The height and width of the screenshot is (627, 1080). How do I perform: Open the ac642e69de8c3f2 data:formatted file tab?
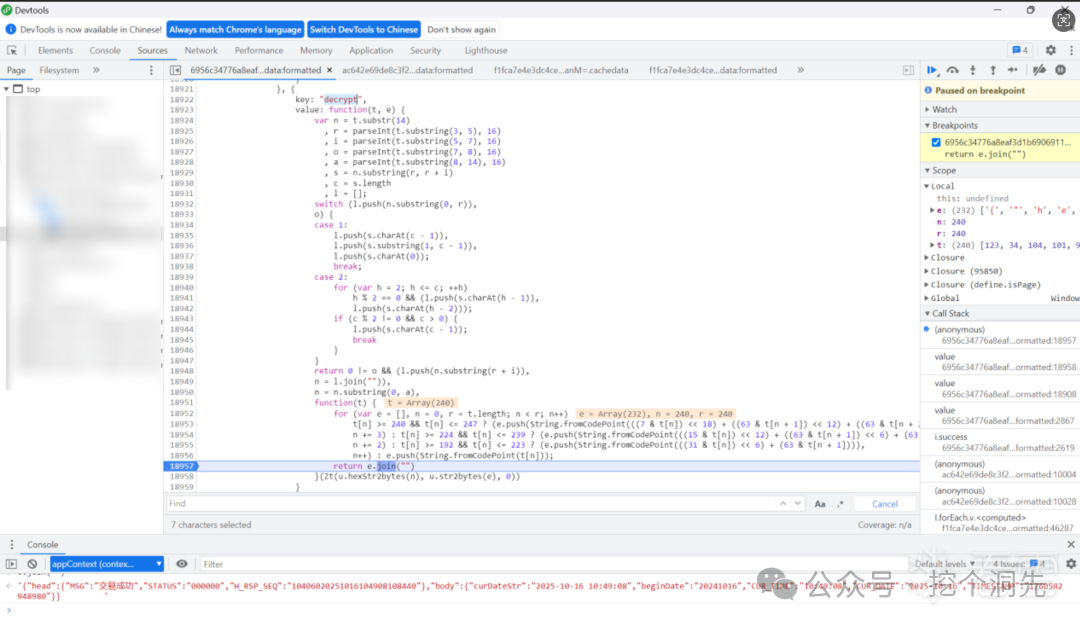[x=407, y=70]
